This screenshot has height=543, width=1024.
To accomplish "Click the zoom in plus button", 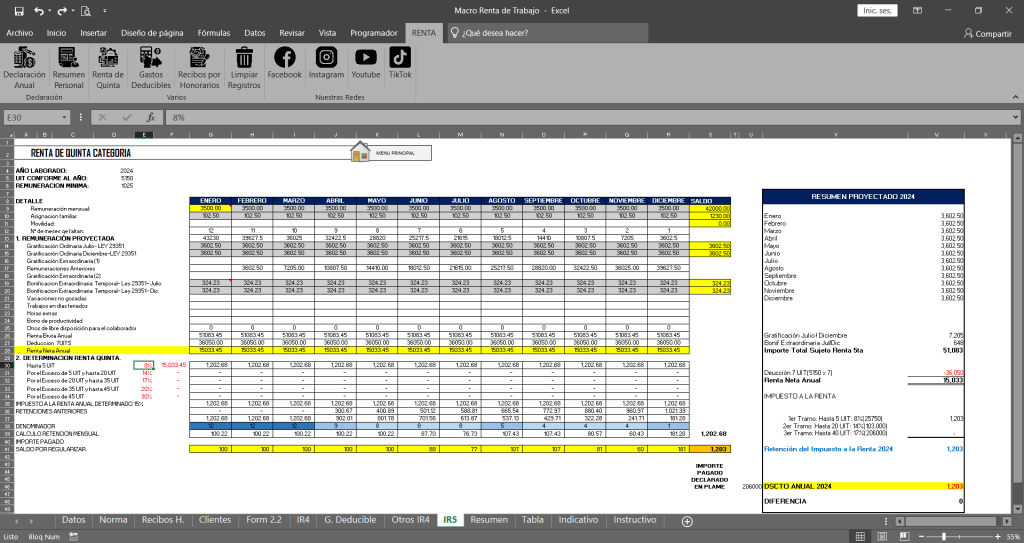I will coord(997,536).
